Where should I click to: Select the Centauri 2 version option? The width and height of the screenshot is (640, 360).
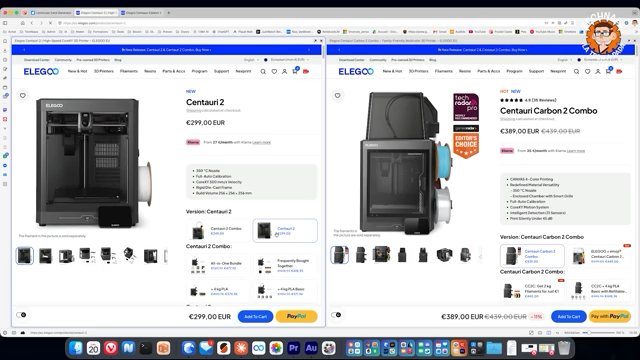pyautogui.click(x=285, y=231)
